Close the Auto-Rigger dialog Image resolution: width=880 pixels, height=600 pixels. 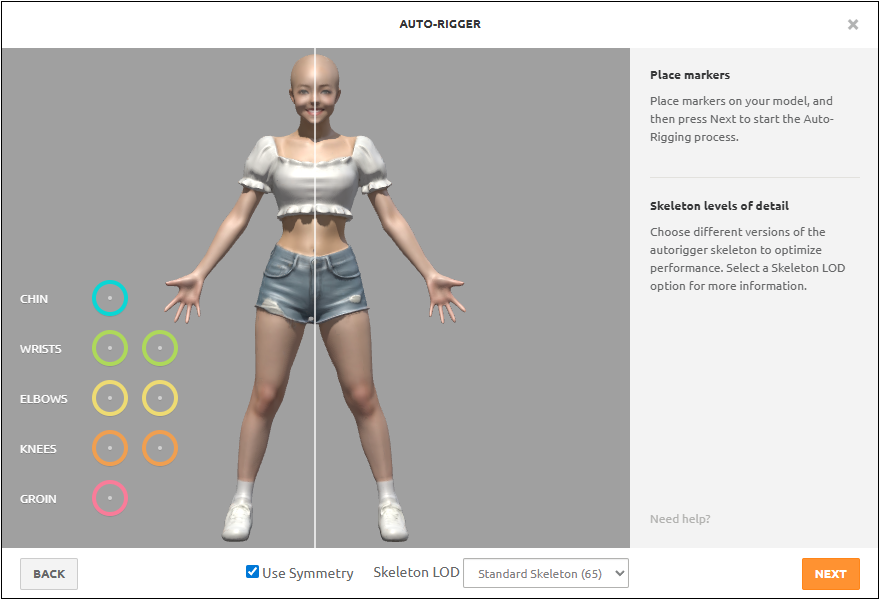click(853, 25)
